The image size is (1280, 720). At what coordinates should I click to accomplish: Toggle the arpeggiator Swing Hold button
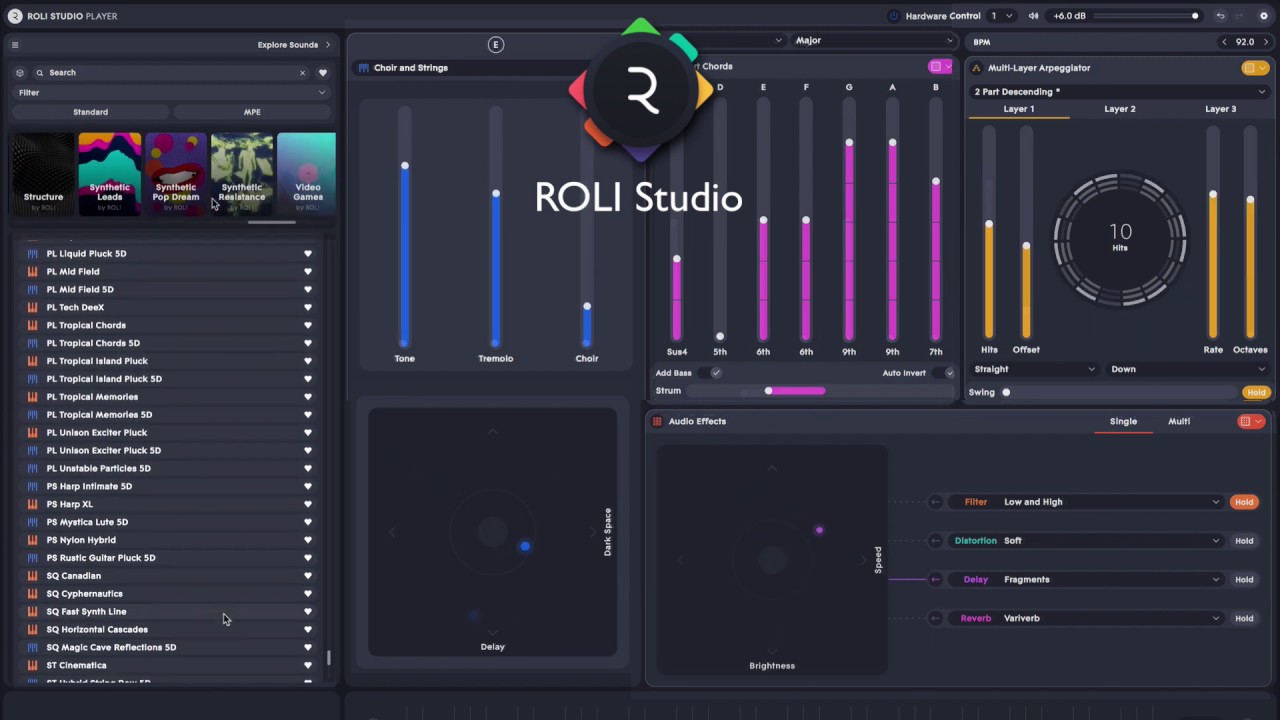click(1256, 393)
